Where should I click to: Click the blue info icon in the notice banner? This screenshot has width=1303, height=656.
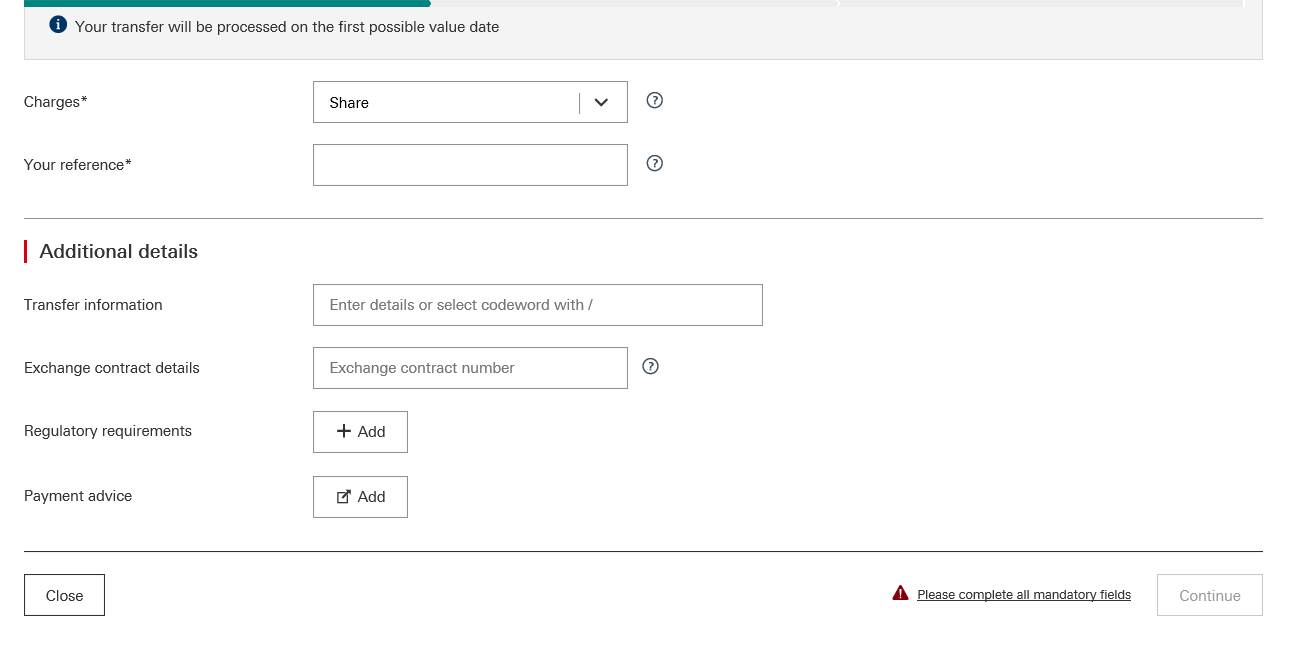58,25
